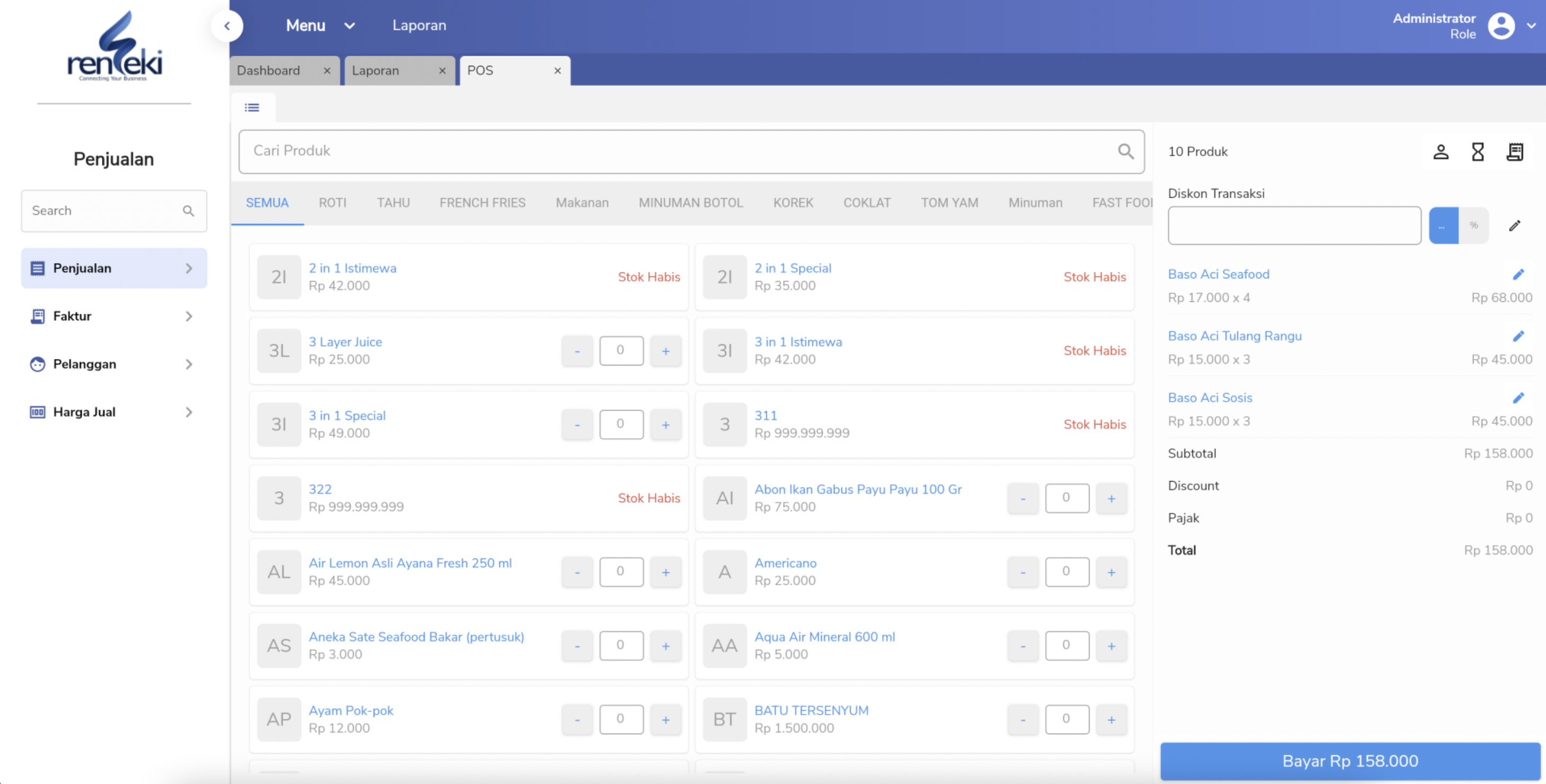Open the 3 Layer Juice product link
Image resolution: width=1546 pixels, height=784 pixels.
(x=345, y=342)
